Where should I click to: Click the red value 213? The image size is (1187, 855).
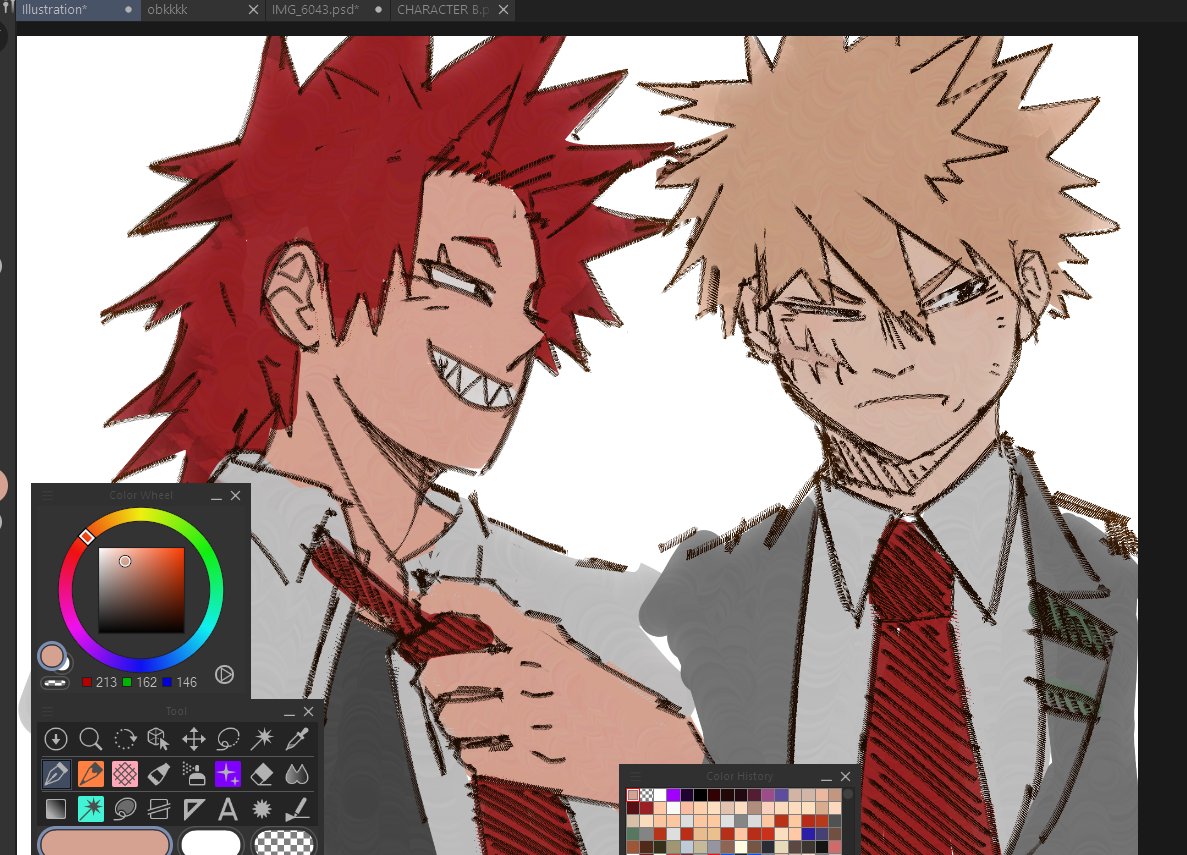click(x=106, y=682)
